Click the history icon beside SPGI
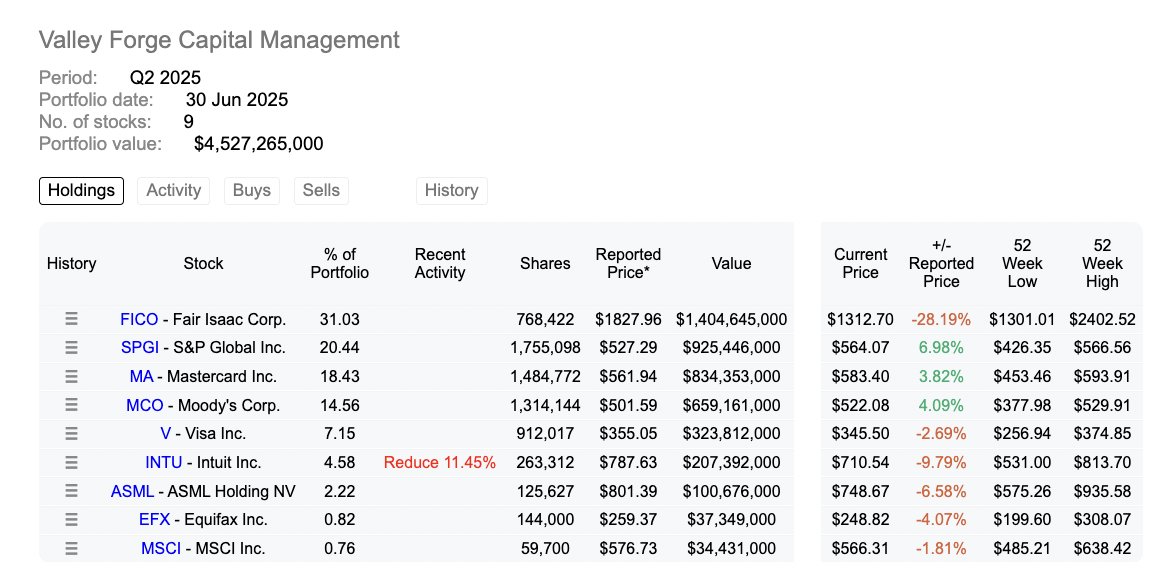The width and height of the screenshot is (1160, 572). 71,348
